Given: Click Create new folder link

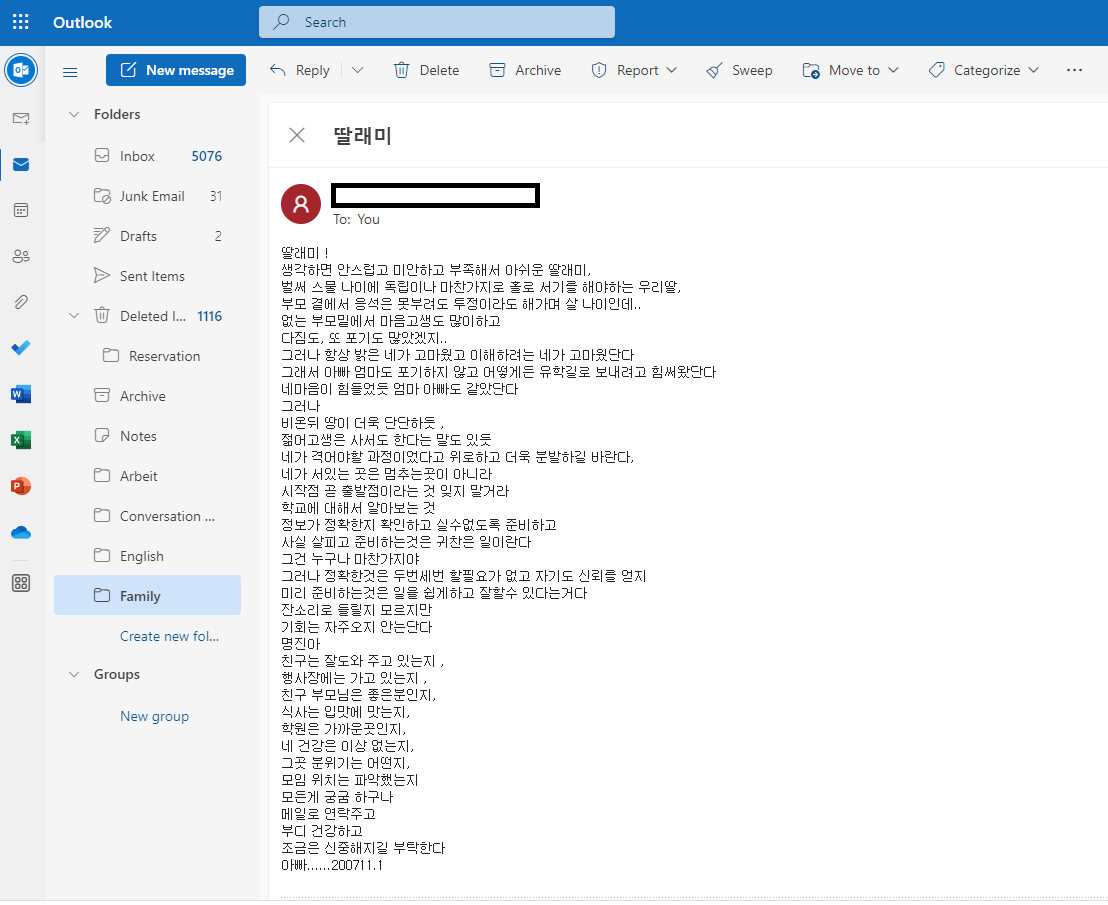Looking at the screenshot, I should [x=170, y=637].
